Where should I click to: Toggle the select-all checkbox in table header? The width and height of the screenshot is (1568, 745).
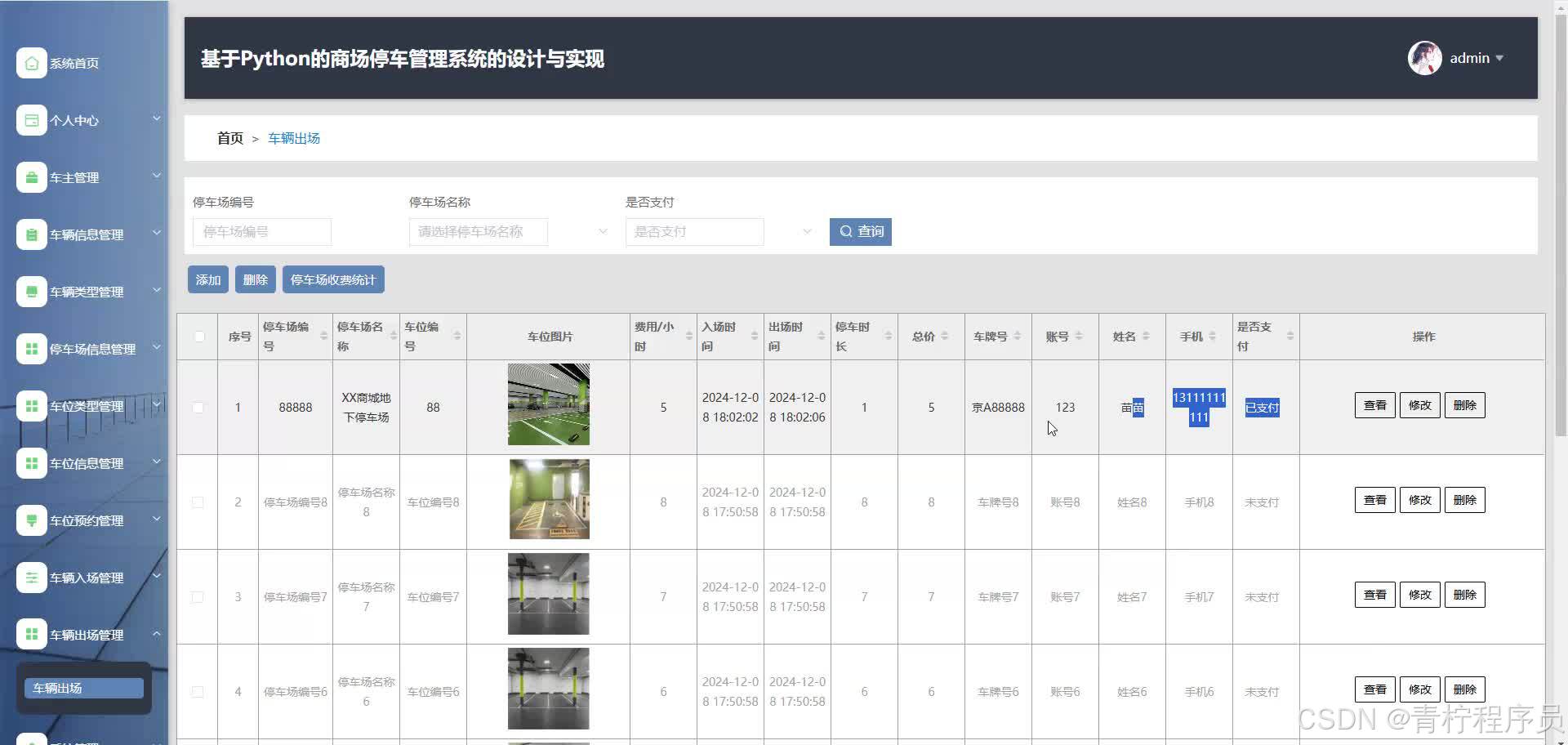[x=199, y=337]
